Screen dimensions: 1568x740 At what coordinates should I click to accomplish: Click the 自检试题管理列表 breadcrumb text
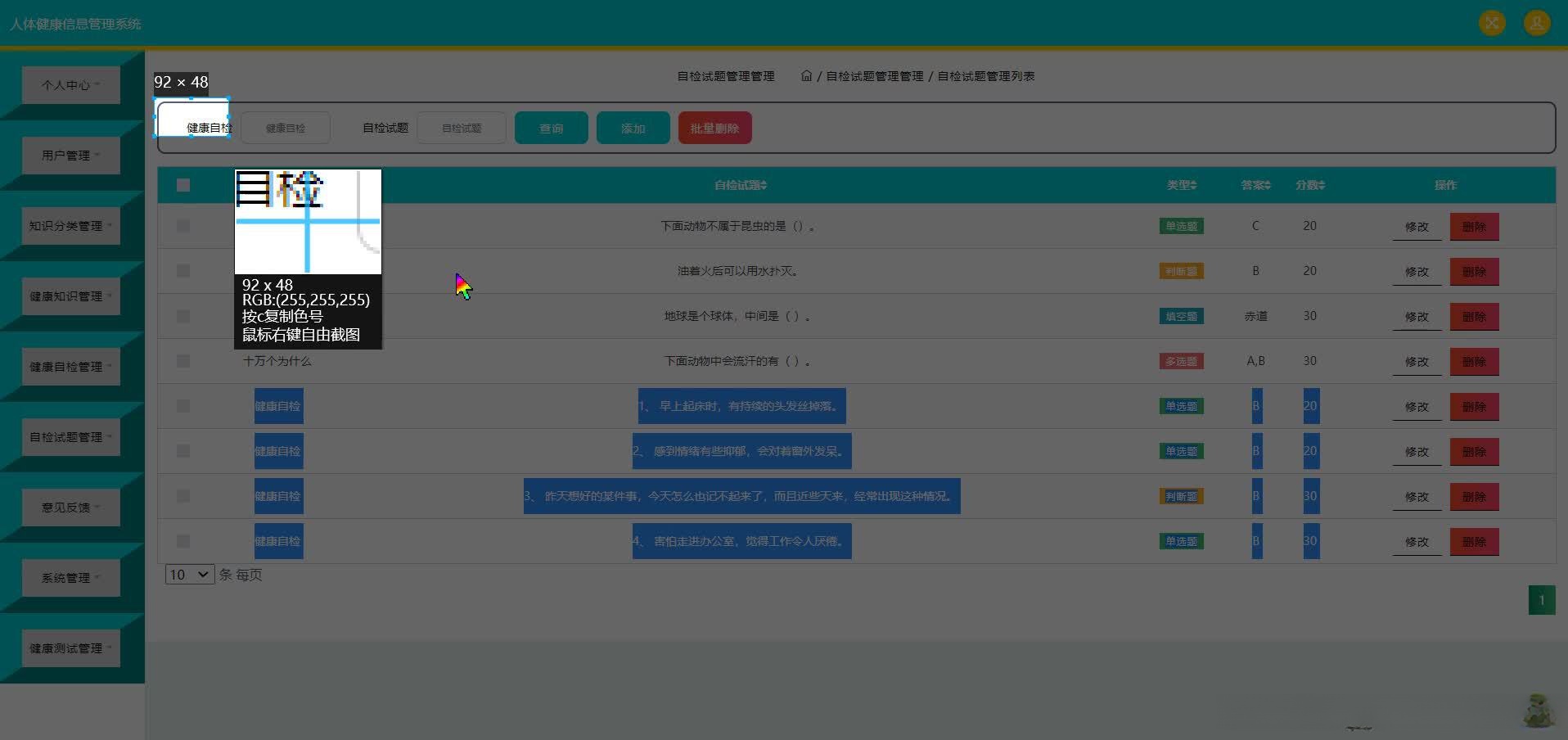pyautogui.click(x=986, y=76)
